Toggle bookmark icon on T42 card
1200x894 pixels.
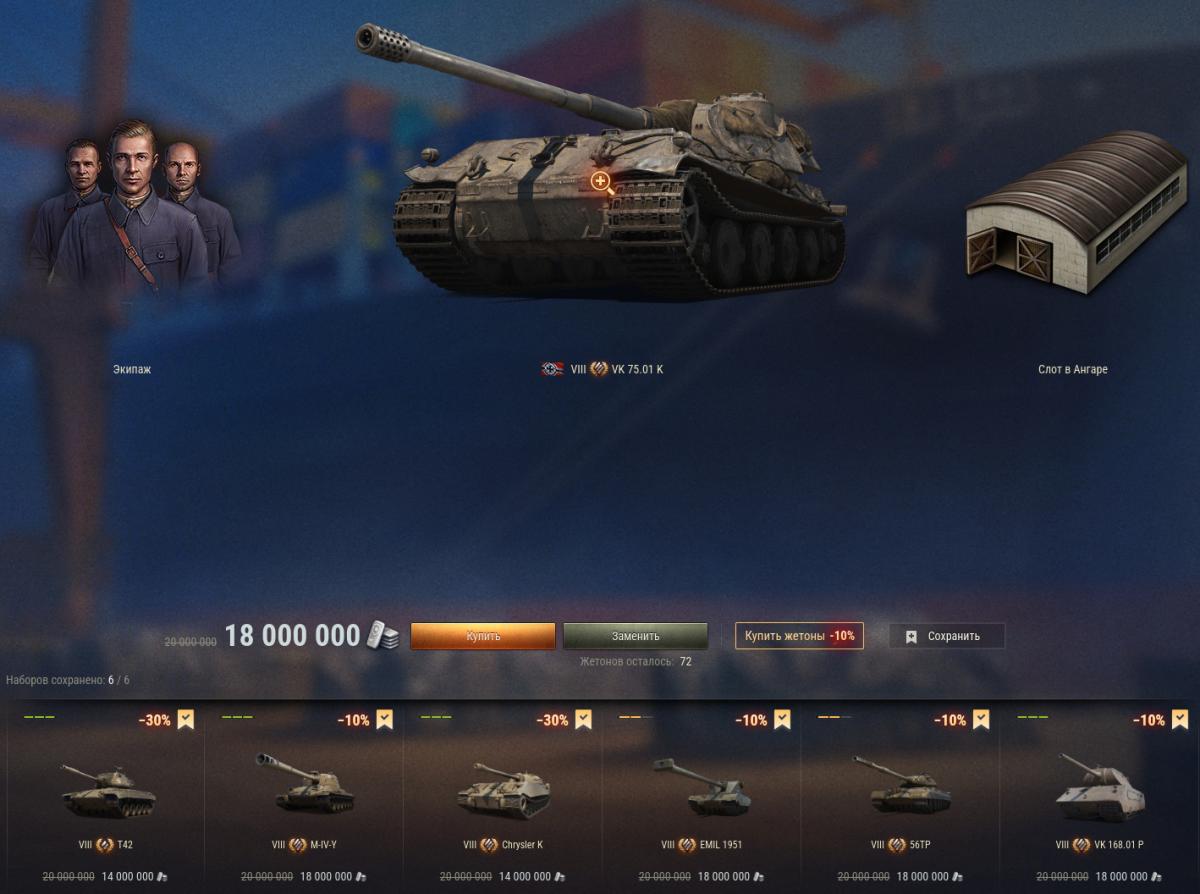(x=186, y=720)
